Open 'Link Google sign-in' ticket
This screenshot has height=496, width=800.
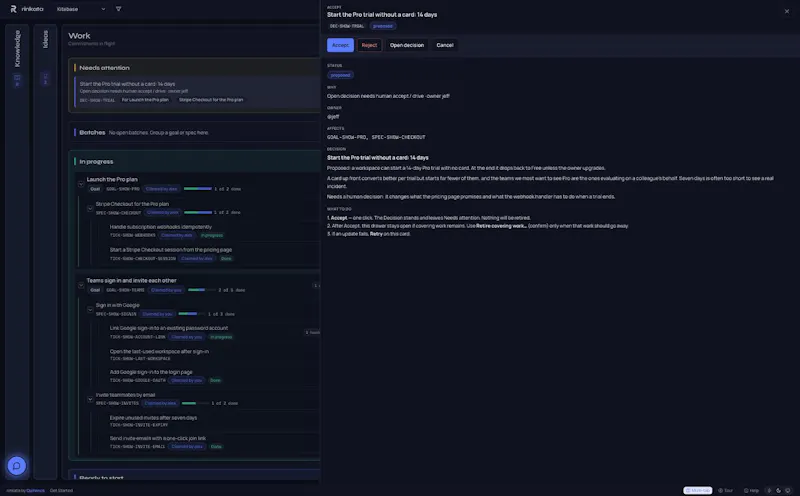pyautogui.click(x=168, y=328)
